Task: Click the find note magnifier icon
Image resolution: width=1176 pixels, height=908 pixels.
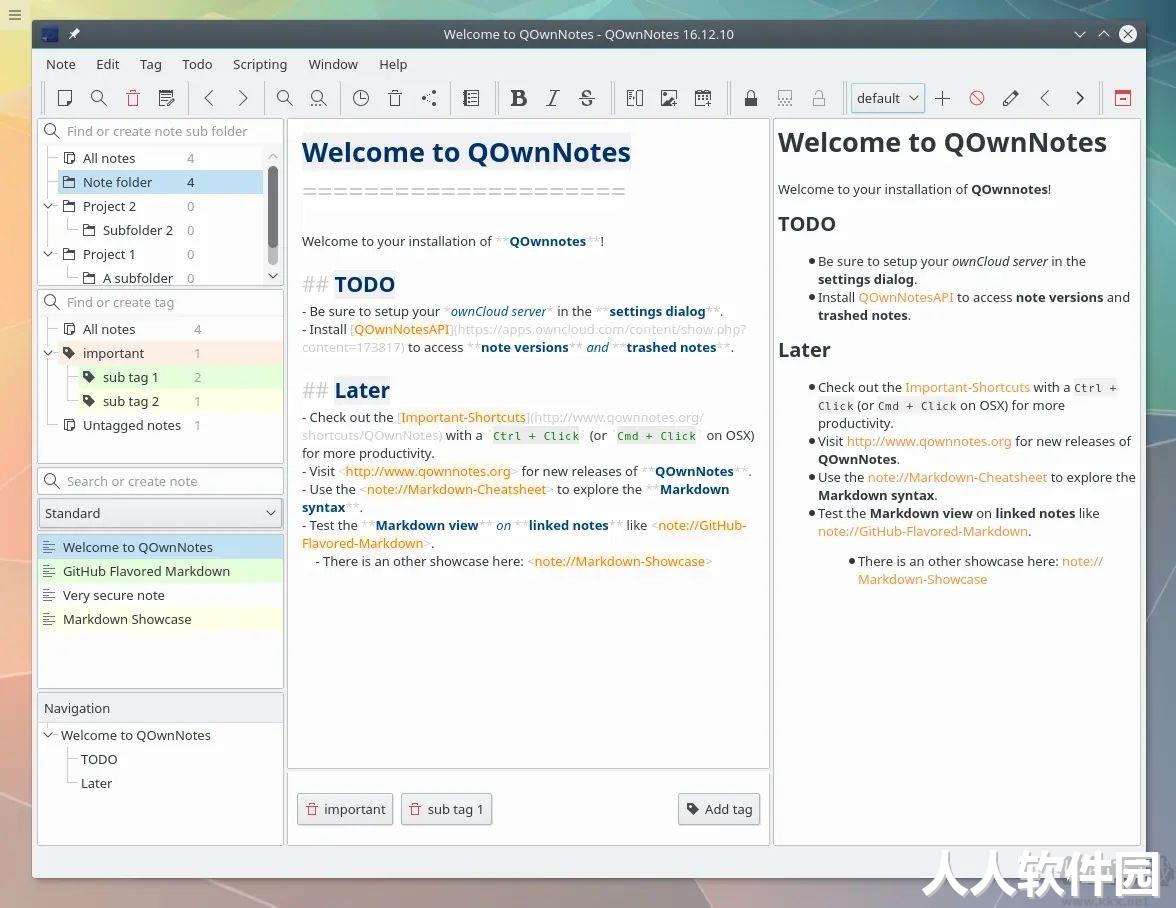Action: click(x=98, y=98)
